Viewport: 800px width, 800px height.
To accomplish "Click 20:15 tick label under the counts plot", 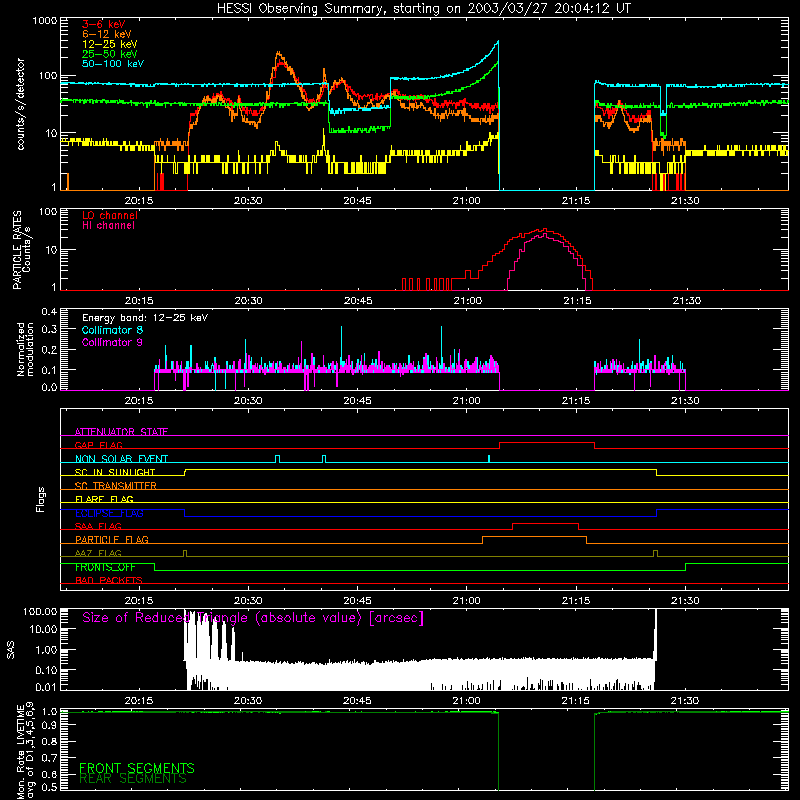I will pos(139,201).
